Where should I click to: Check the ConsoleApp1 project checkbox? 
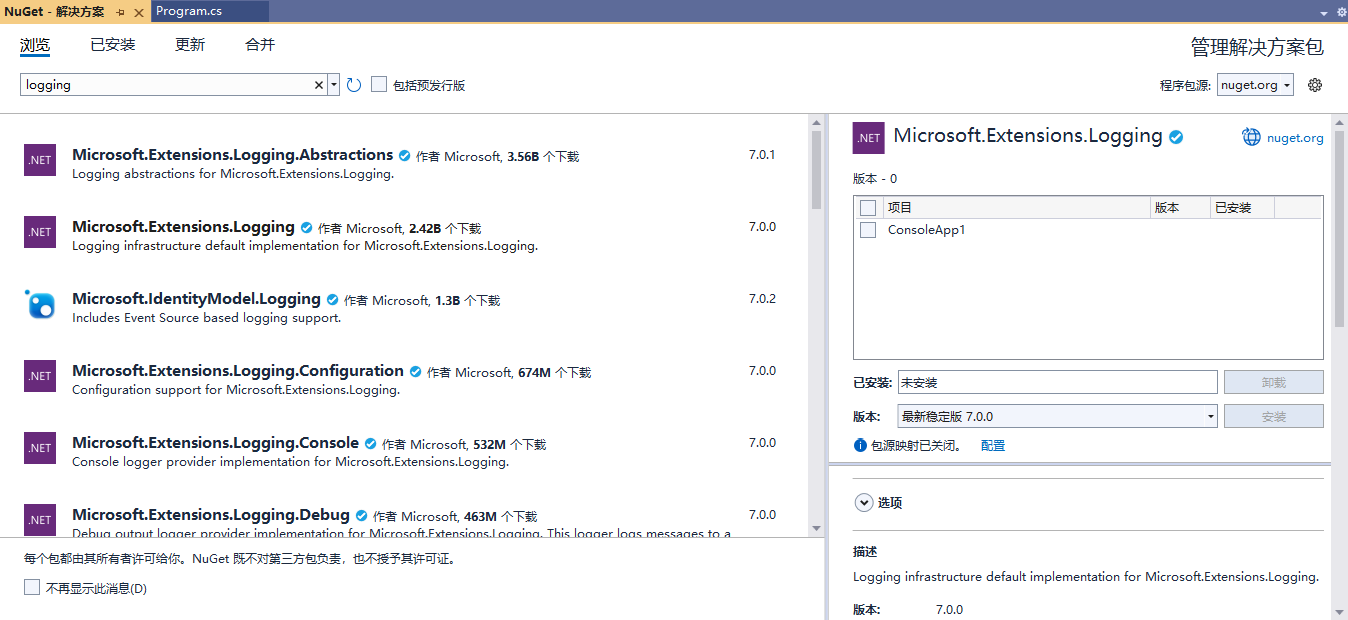868,230
